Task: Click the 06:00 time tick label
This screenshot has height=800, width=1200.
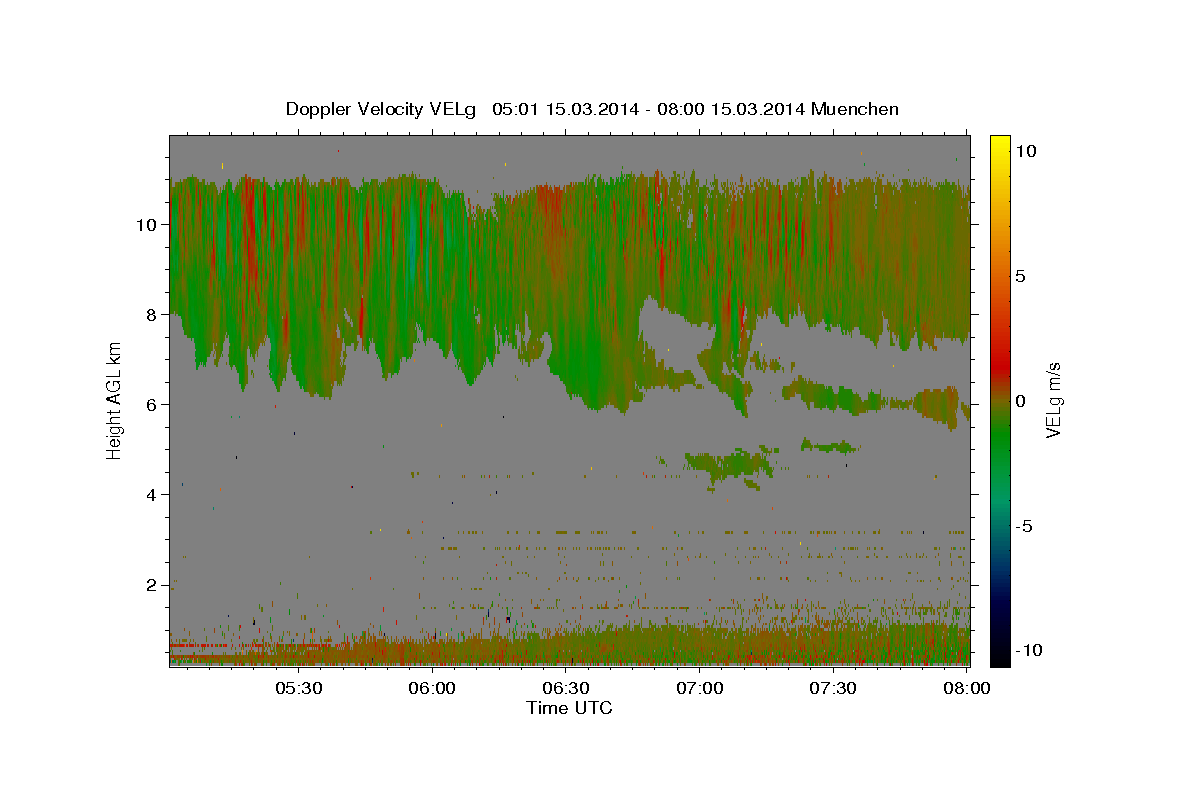Action: coord(432,688)
